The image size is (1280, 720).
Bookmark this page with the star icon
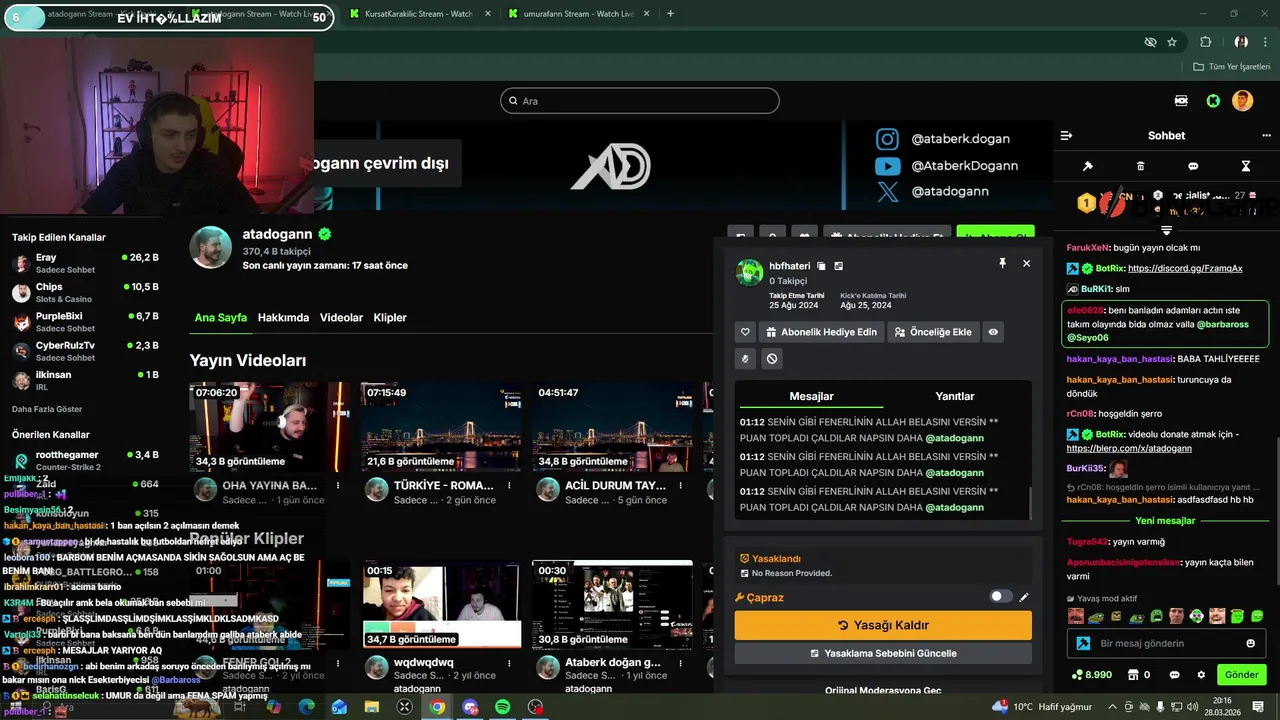(1172, 42)
